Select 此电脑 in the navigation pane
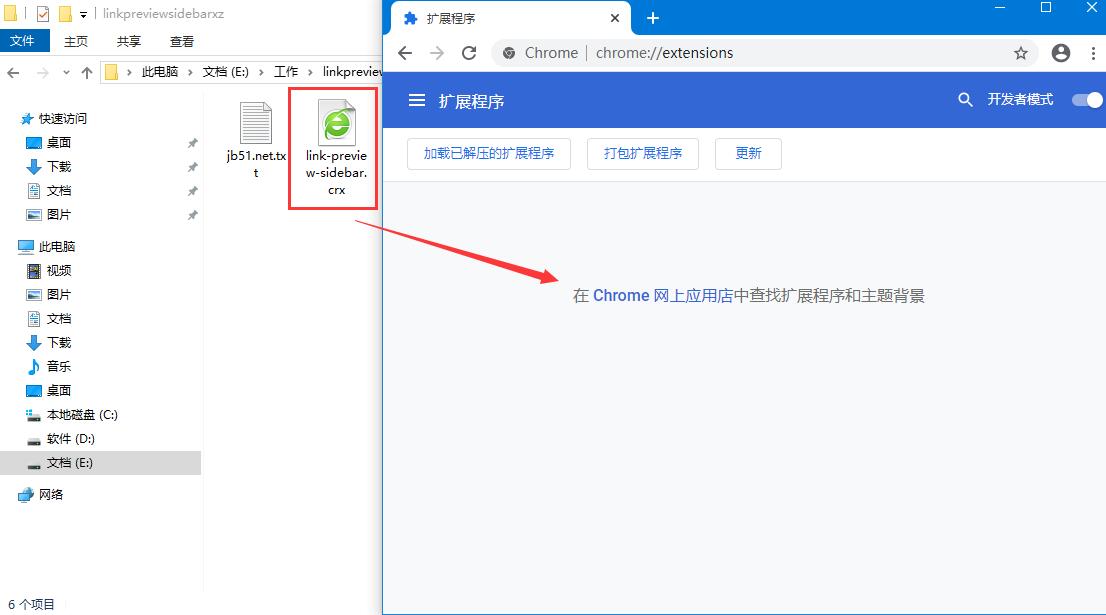 tap(56, 246)
